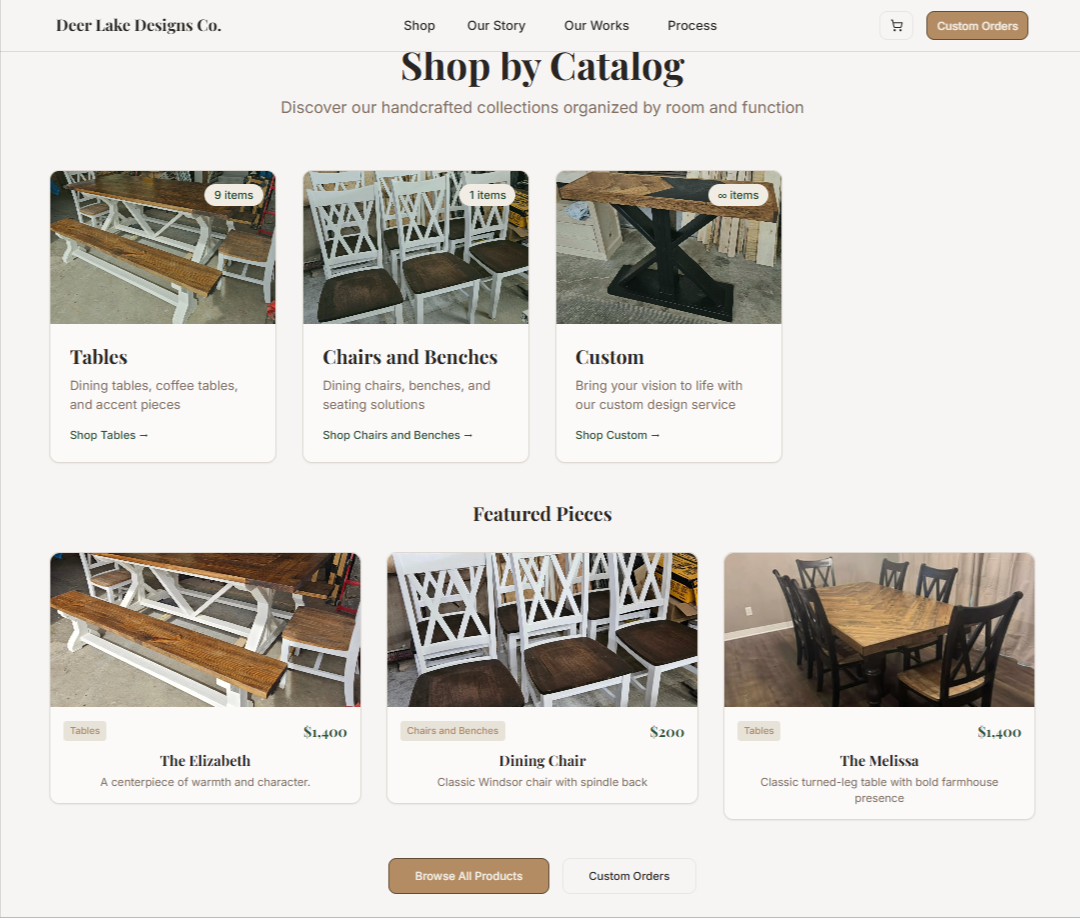Select the Chairs and Benches product tag

(453, 731)
